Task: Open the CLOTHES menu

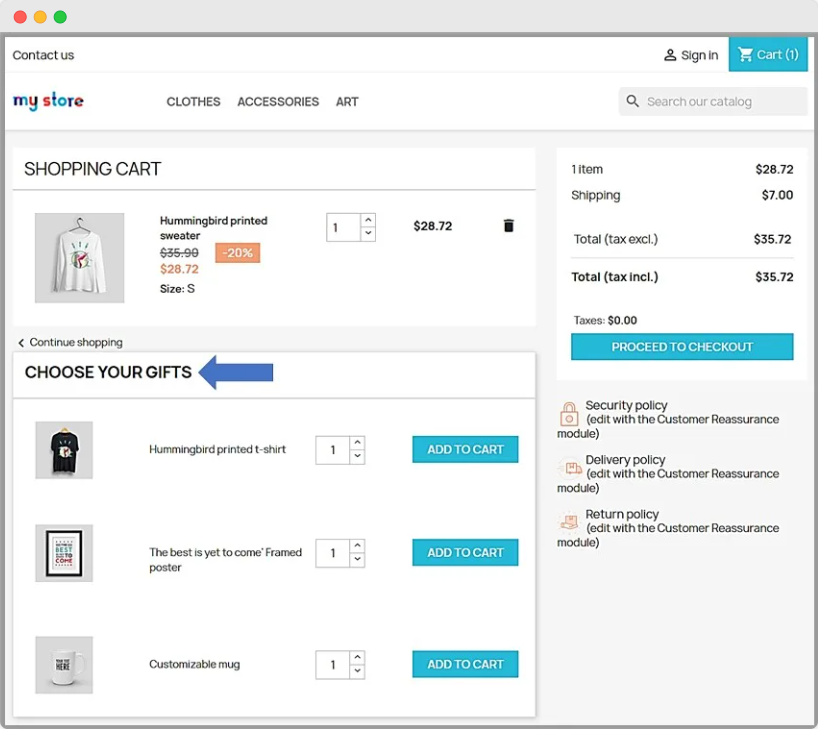Action: point(193,102)
